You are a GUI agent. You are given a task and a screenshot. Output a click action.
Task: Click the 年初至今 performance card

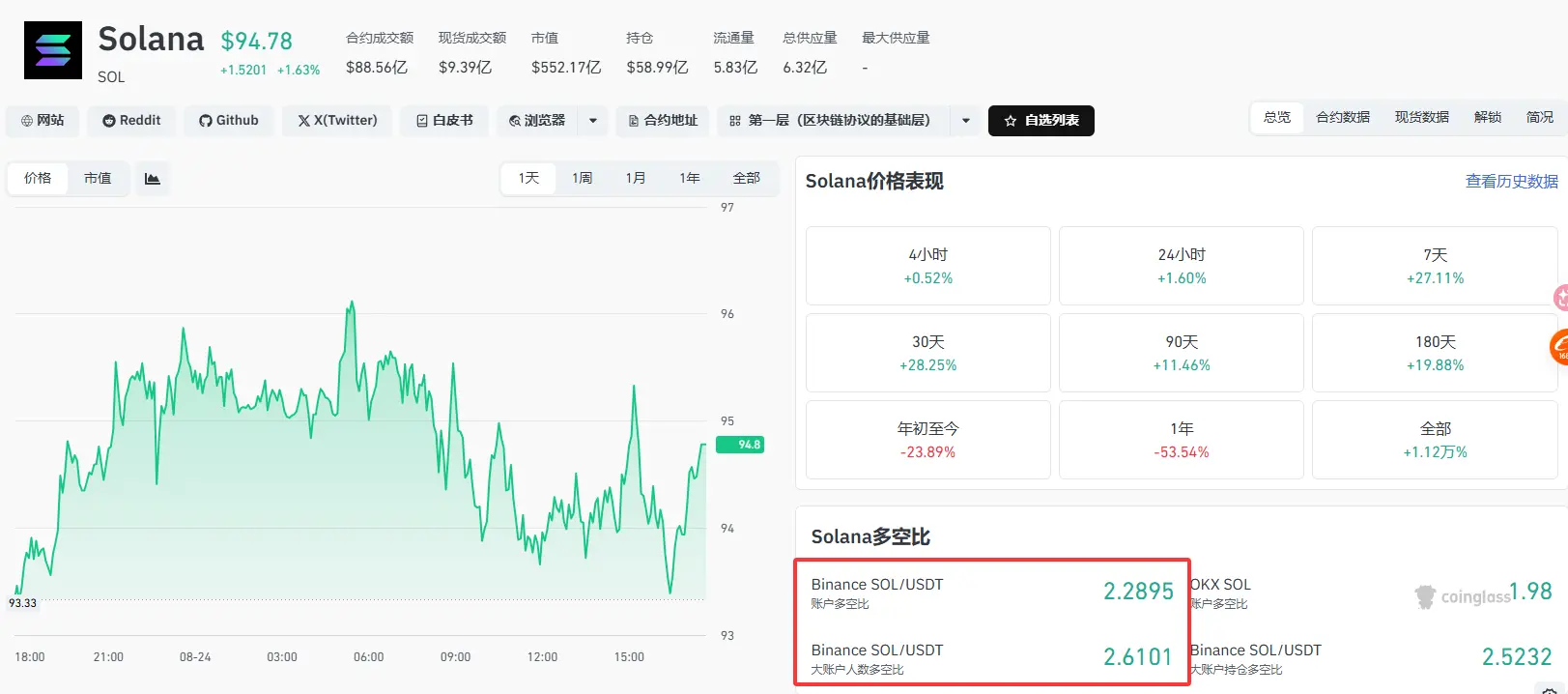click(928, 440)
